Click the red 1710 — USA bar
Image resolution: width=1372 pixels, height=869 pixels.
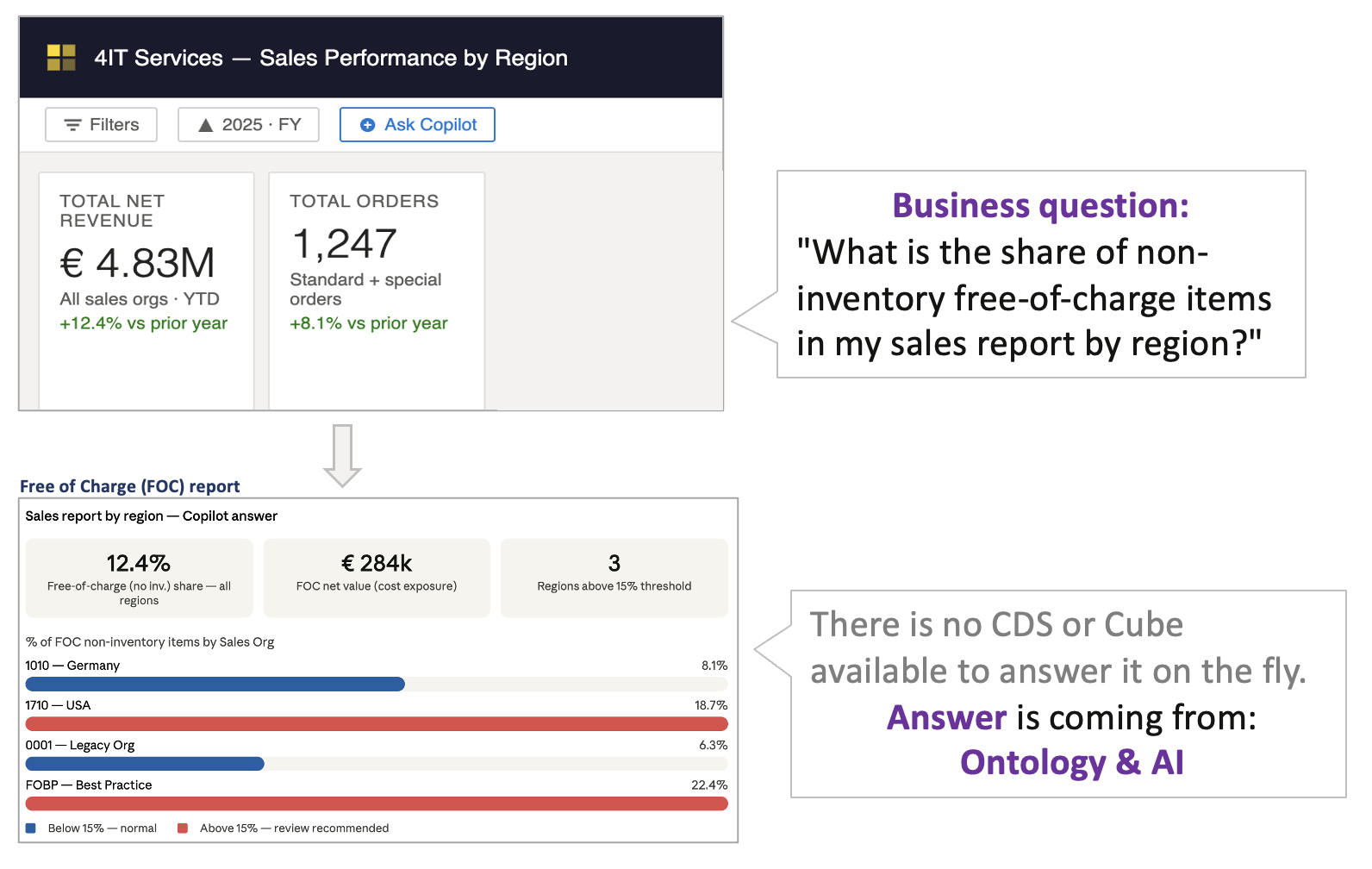point(377,723)
